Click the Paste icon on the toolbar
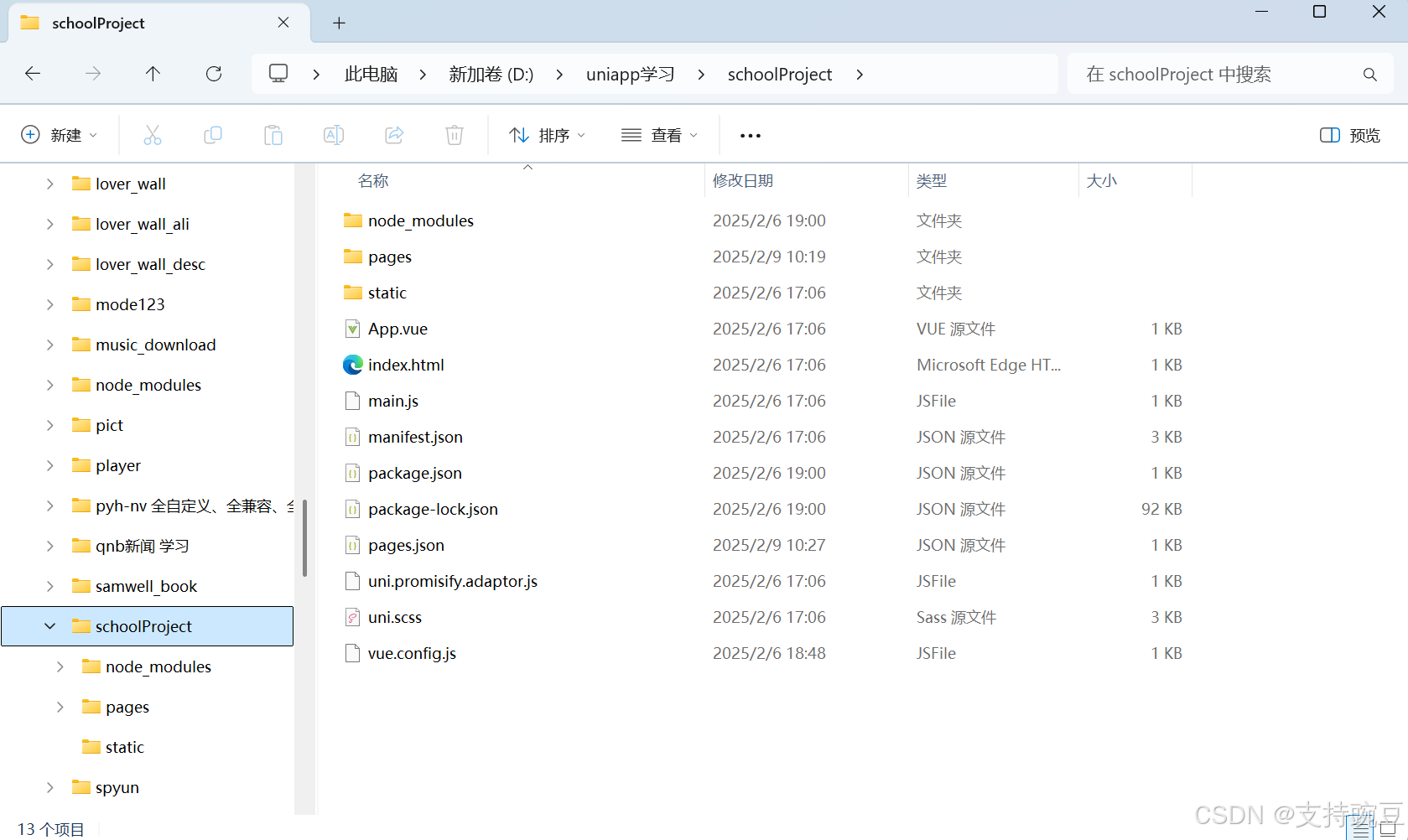This screenshot has width=1408, height=840. (273, 134)
